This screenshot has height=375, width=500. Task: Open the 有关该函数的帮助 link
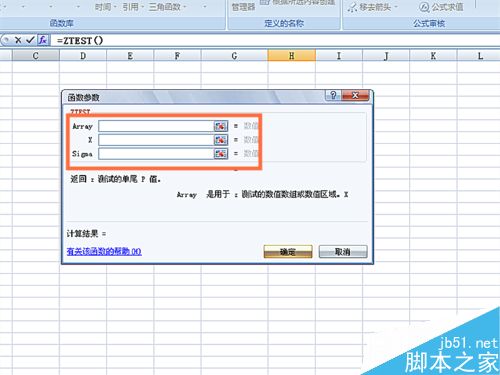click(104, 251)
